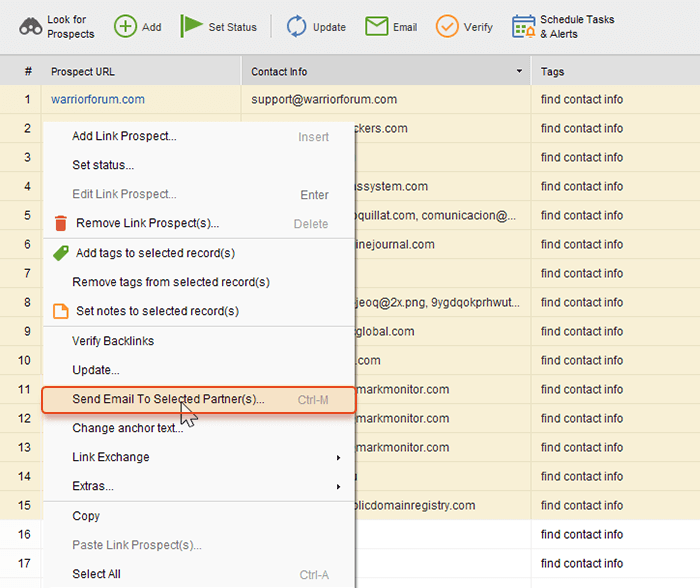Click the Schedule Tasks & Alerts calendar icon
Image resolution: width=700 pixels, height=588 pixels.
tap(524, 26)
